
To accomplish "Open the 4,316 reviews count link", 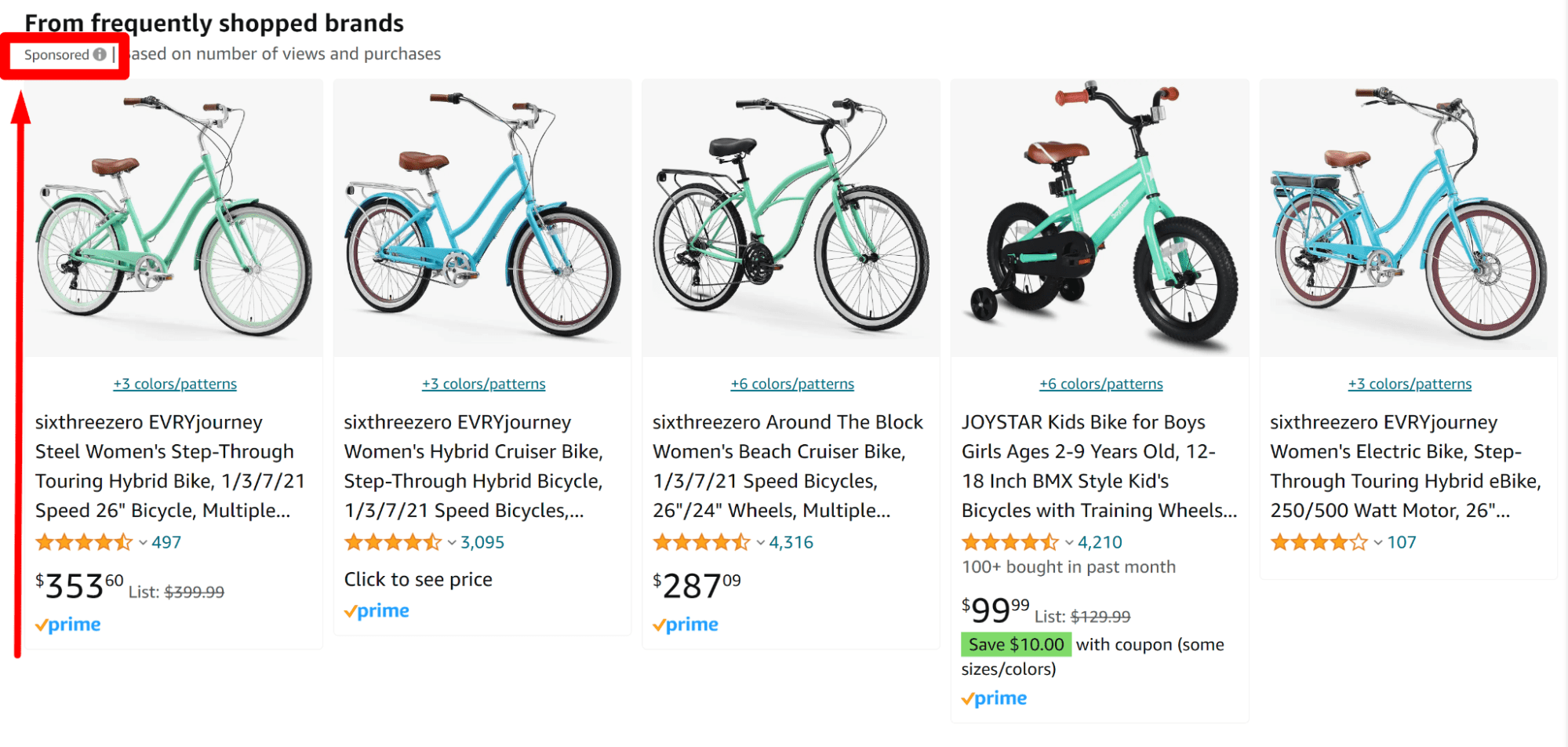I will [791, 542].
